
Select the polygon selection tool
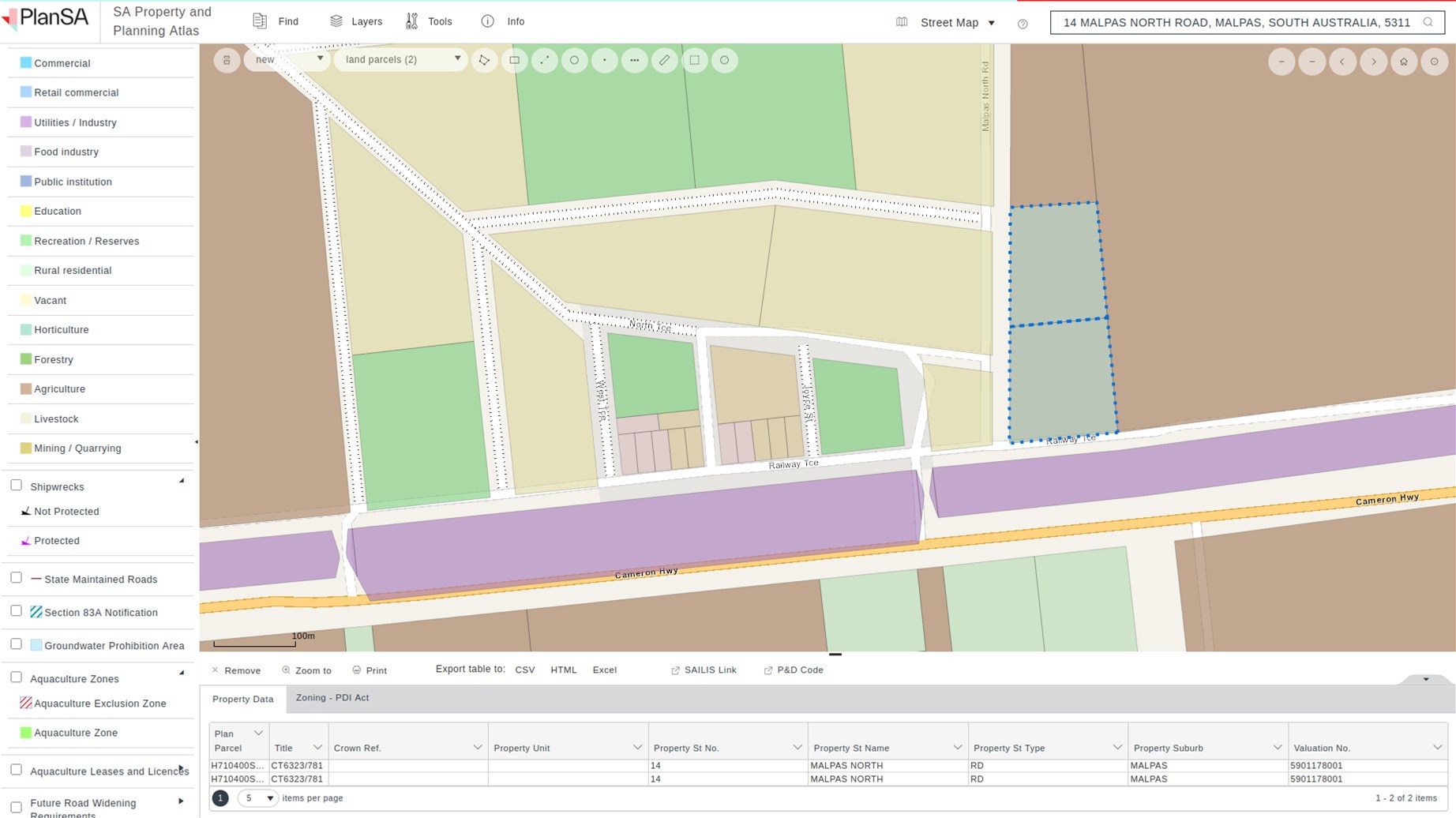(x=484, y=60)
